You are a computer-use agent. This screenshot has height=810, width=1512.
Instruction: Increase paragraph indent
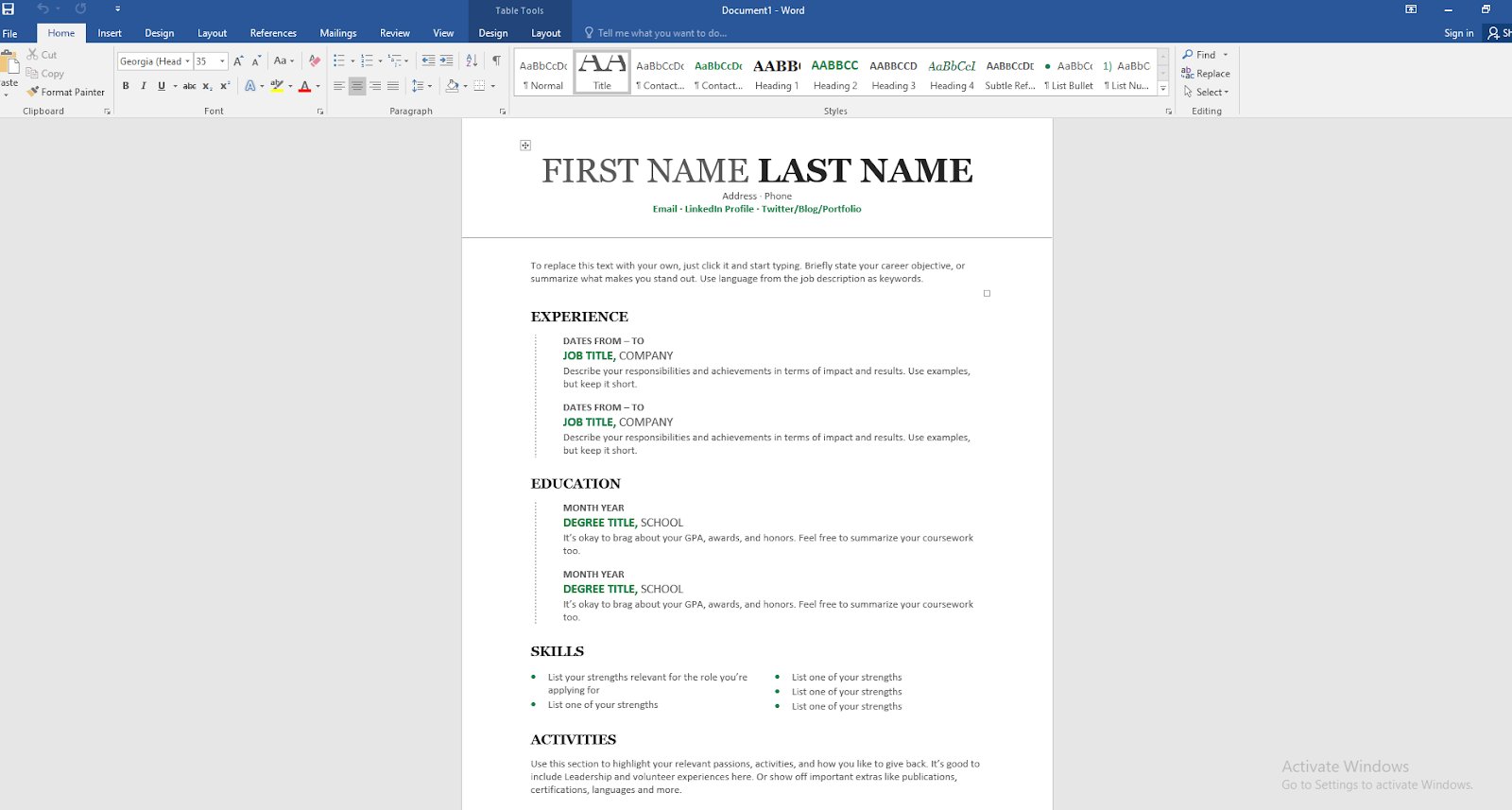tap(446, 60)
